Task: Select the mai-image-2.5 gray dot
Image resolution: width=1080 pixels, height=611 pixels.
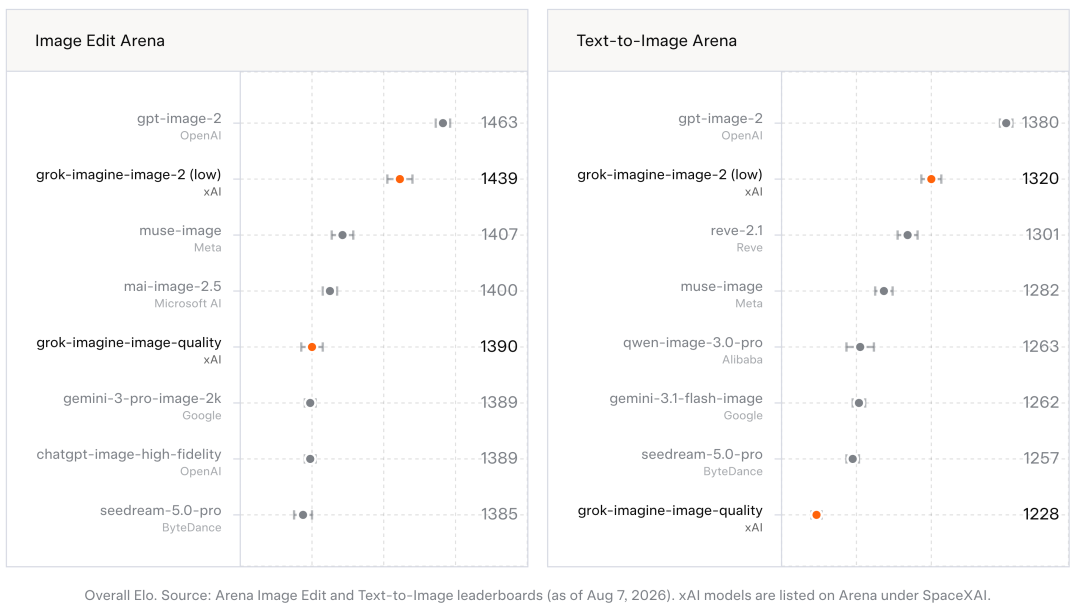Action: 330,291
